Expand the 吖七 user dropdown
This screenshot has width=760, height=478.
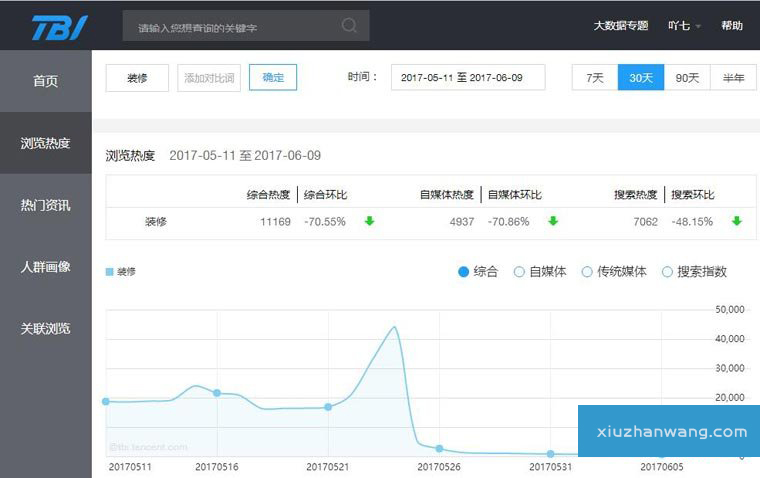tap(685, 26)
